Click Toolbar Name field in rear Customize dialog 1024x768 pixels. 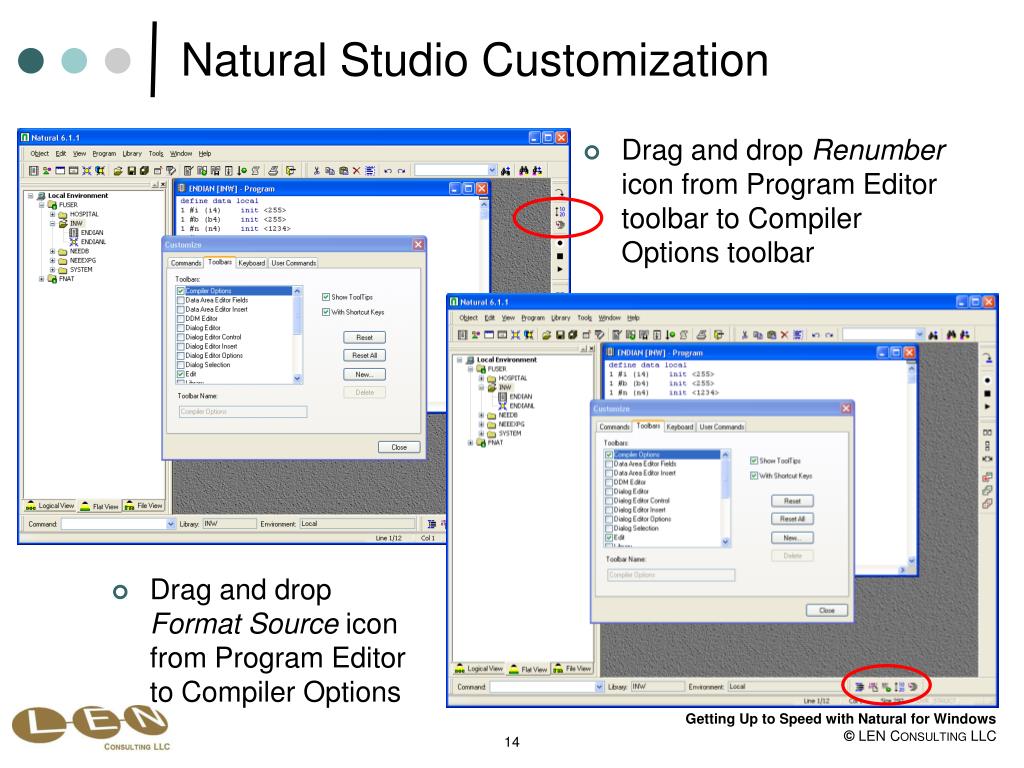243,412
